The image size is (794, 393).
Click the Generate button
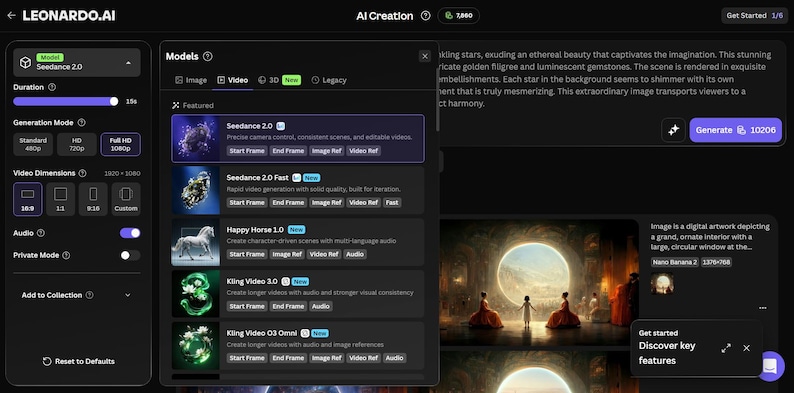point(735,130)
